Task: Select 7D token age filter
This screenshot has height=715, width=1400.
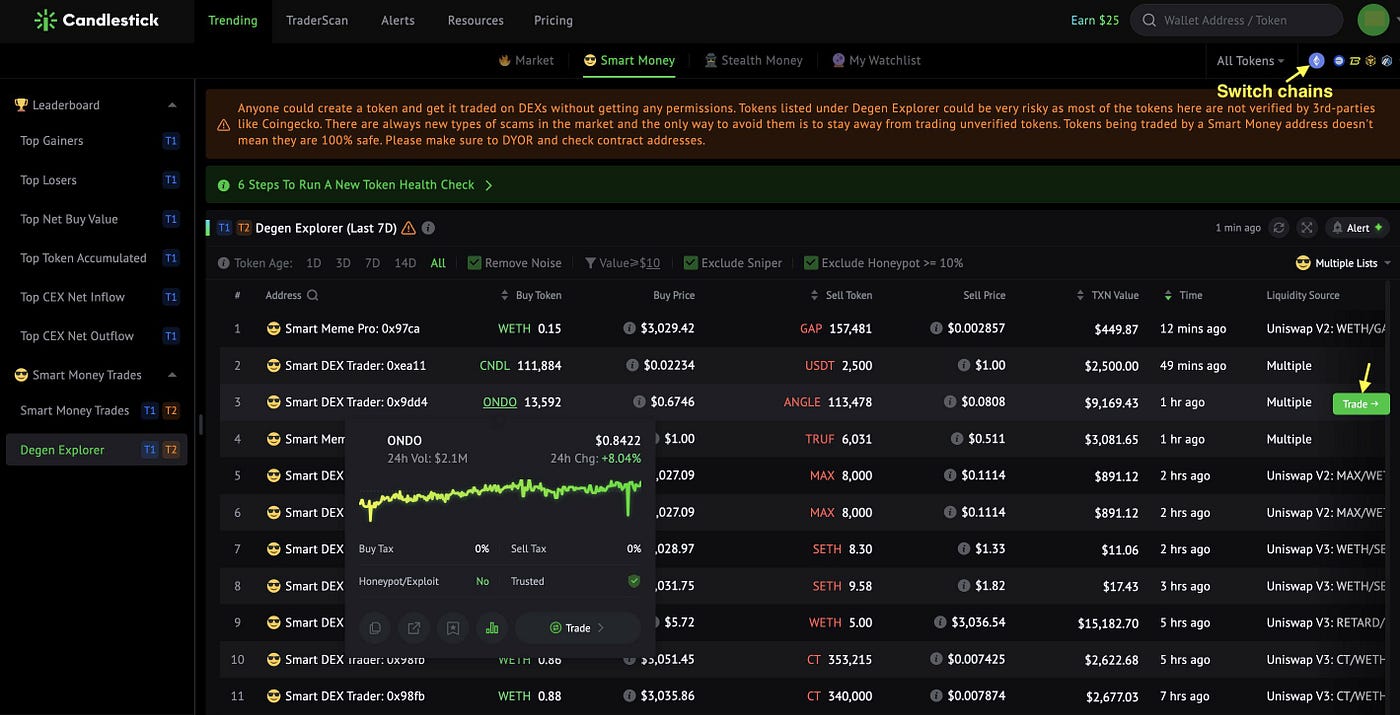Action: 373,263
